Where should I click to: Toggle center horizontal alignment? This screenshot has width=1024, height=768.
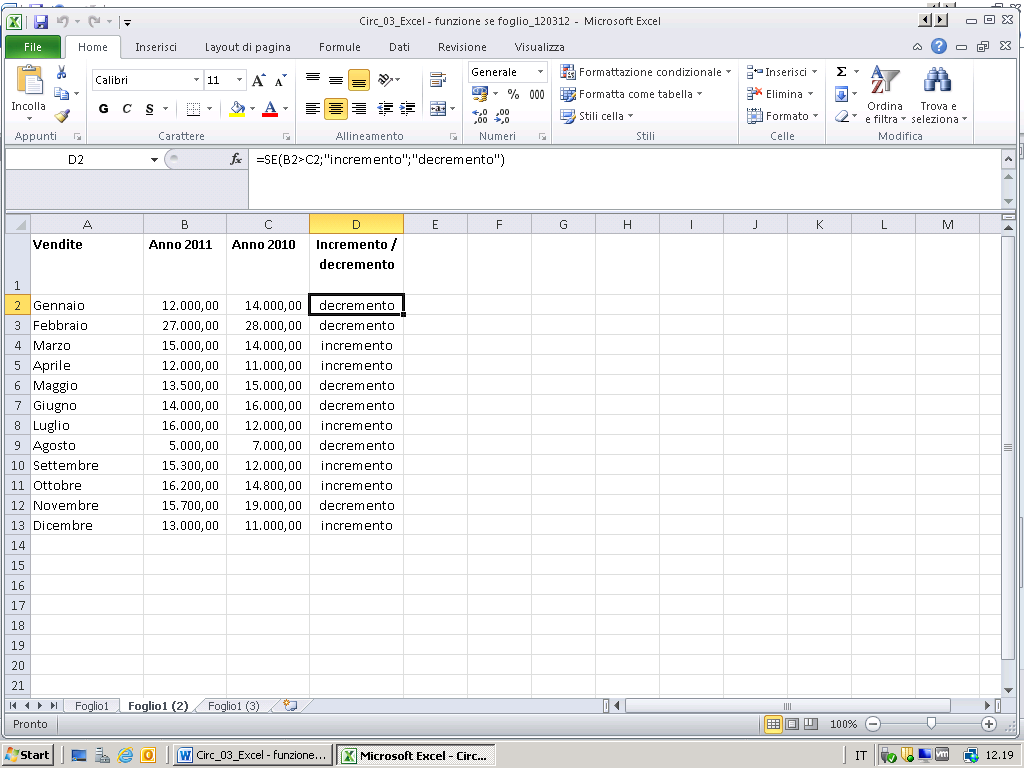[x=336, y=108]
